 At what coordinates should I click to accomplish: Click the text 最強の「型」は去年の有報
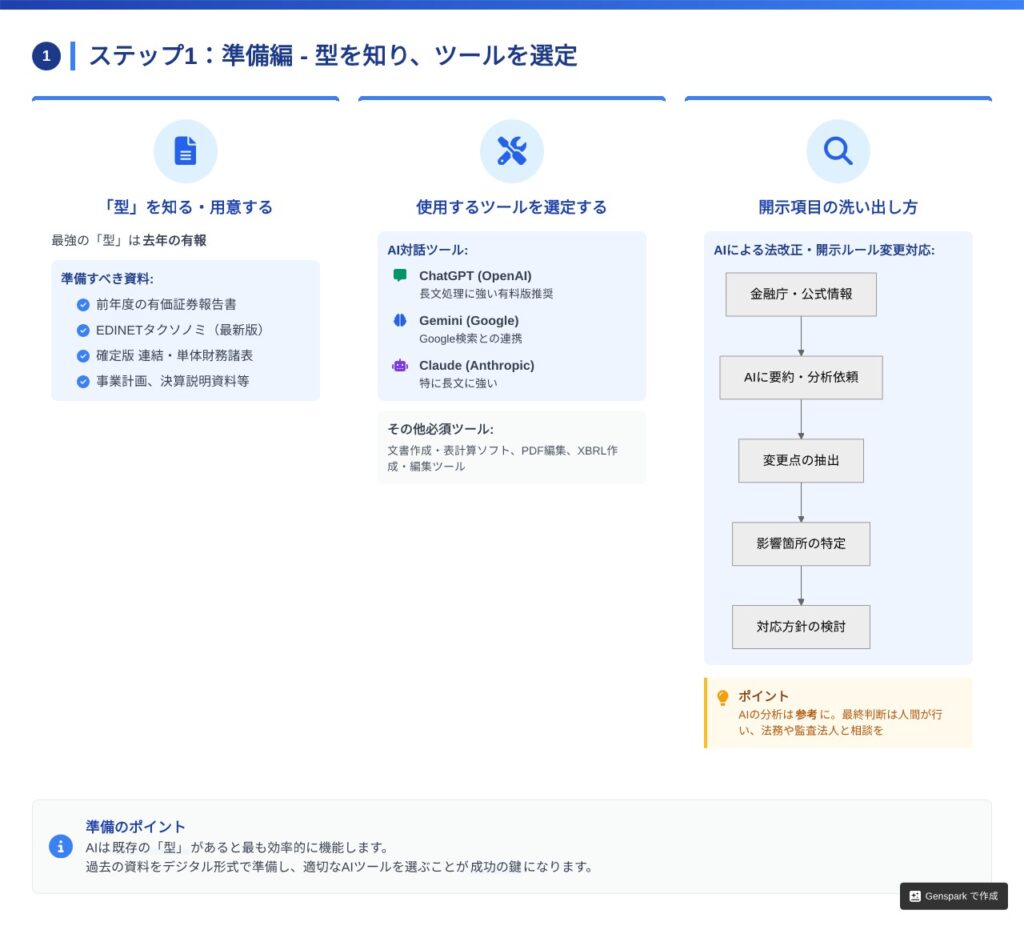[x=129, y=240]
